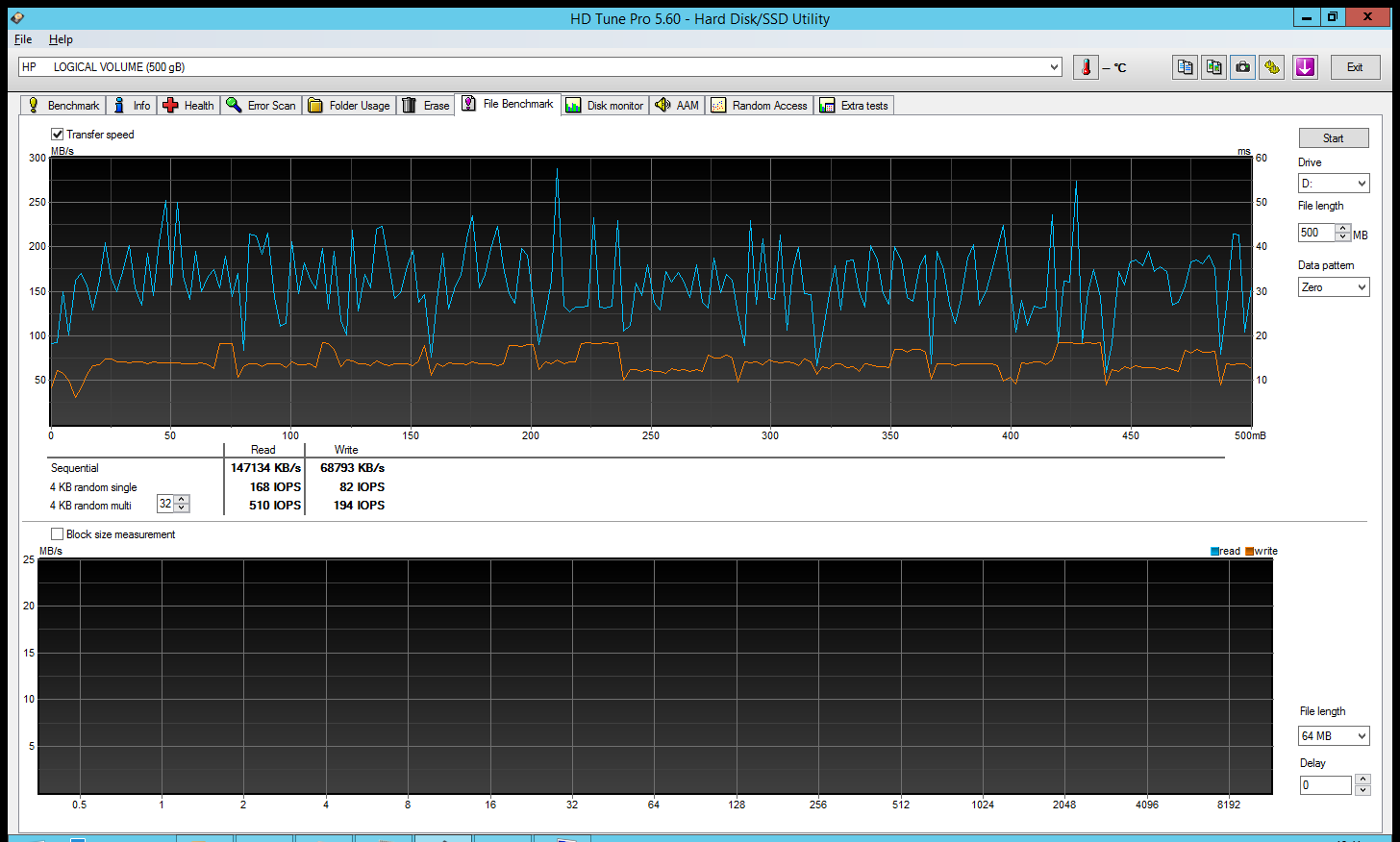Increase the 4 KB random multi value

[x=182, y=499]
